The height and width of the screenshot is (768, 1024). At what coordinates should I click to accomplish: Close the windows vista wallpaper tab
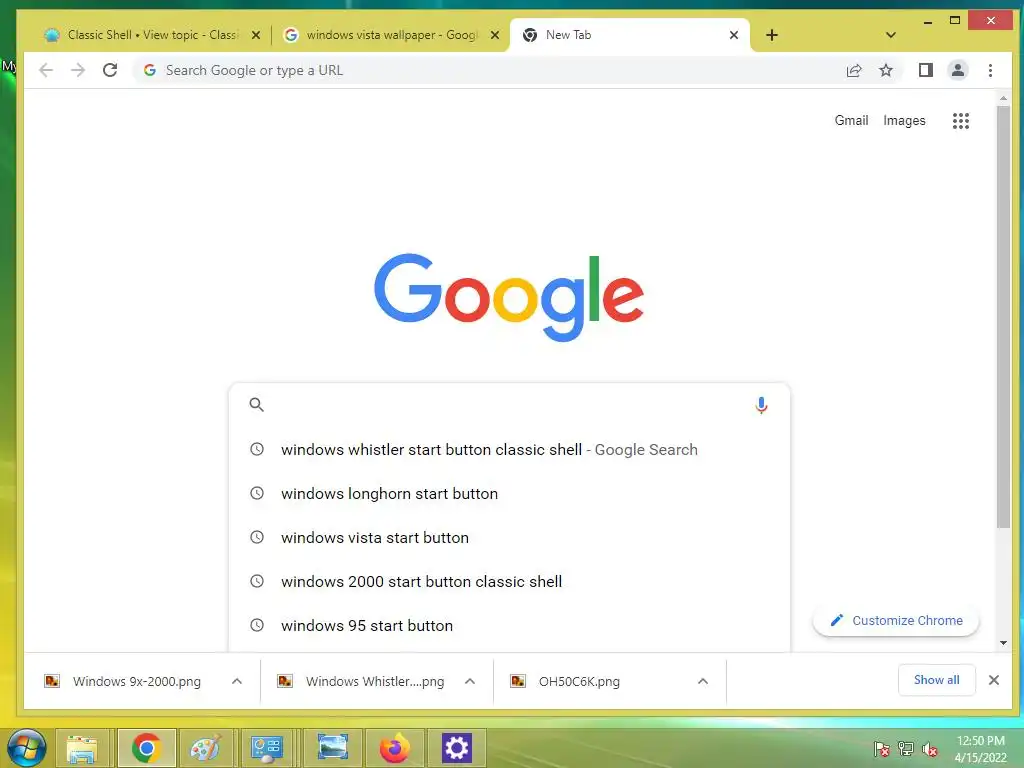[x=495, y=35]
